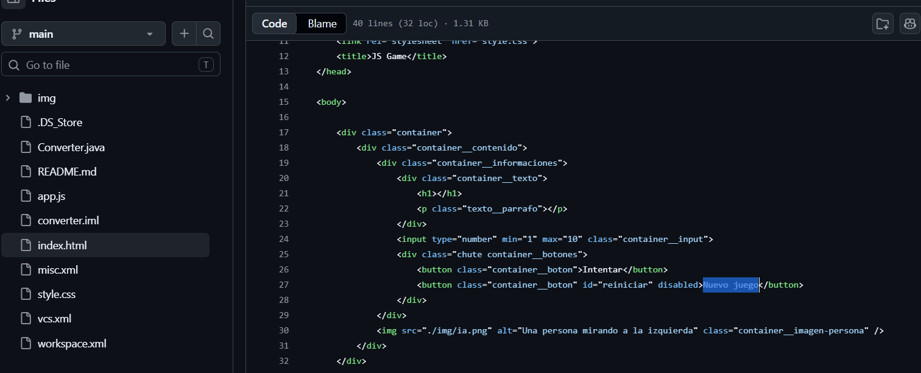Click the search files magnifier button
The image size is (921, 373).
pos(208,34)
